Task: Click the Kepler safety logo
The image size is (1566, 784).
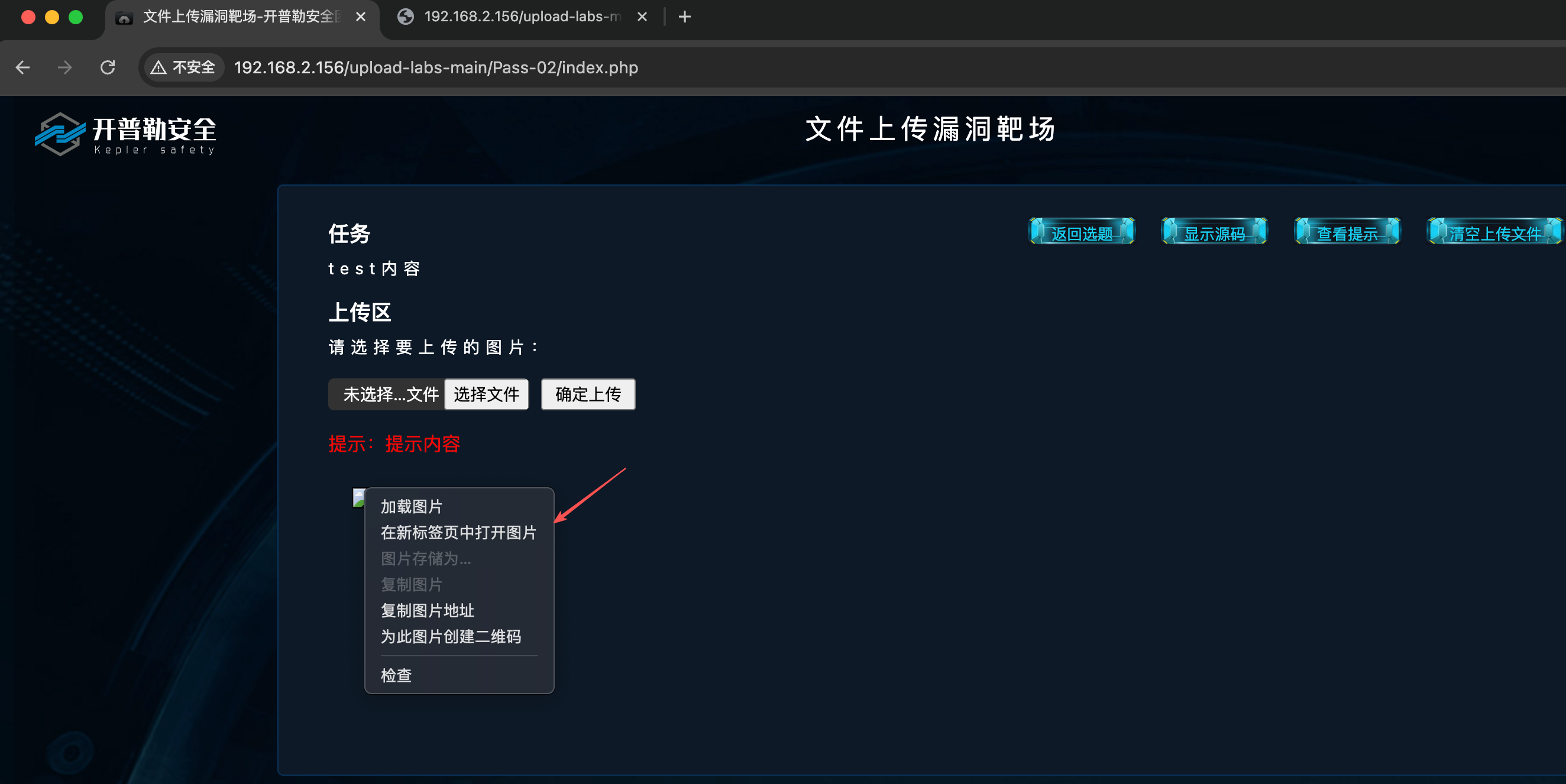Action: [125, 134]
